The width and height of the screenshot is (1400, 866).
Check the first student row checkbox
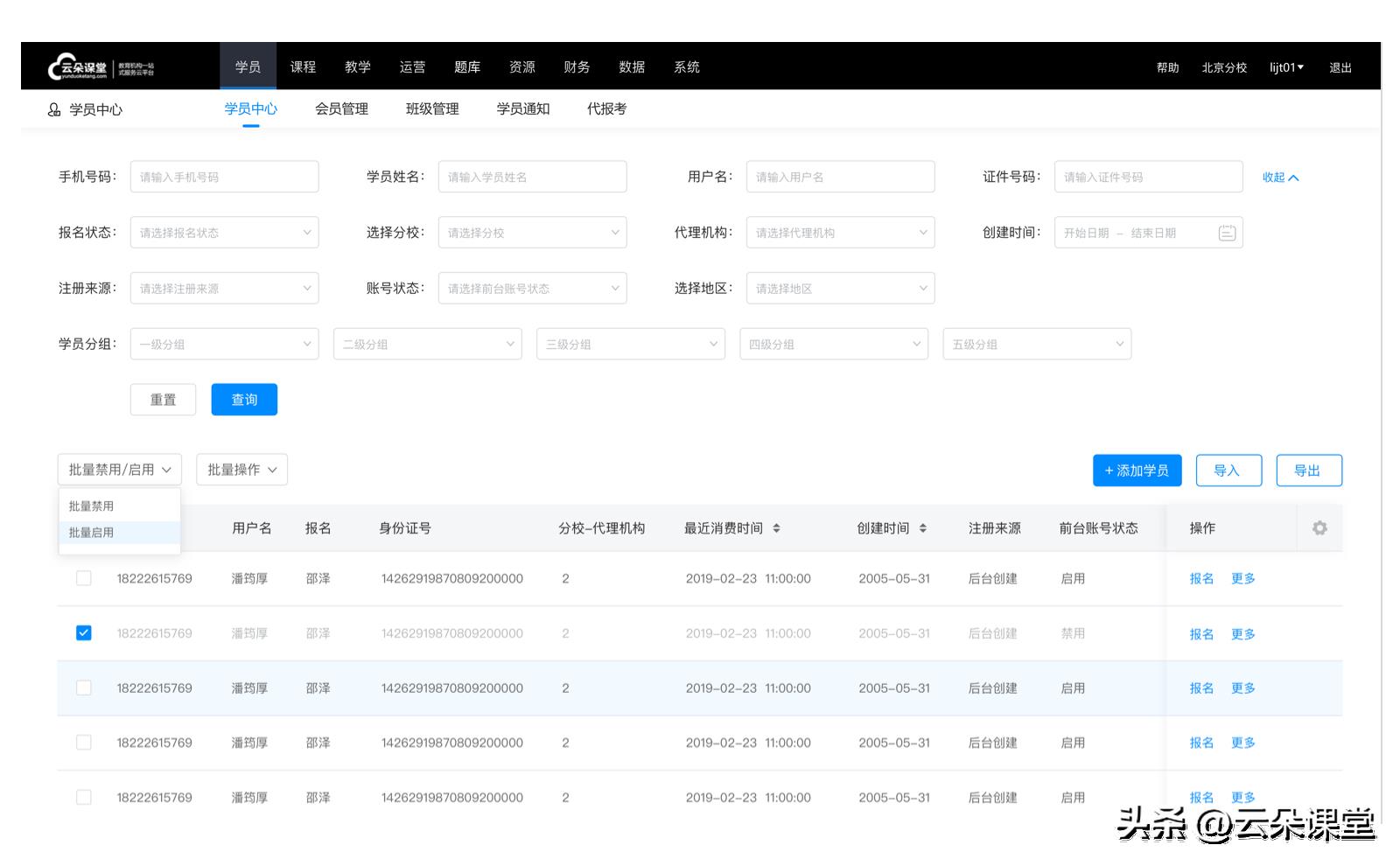tap(84, 578)
